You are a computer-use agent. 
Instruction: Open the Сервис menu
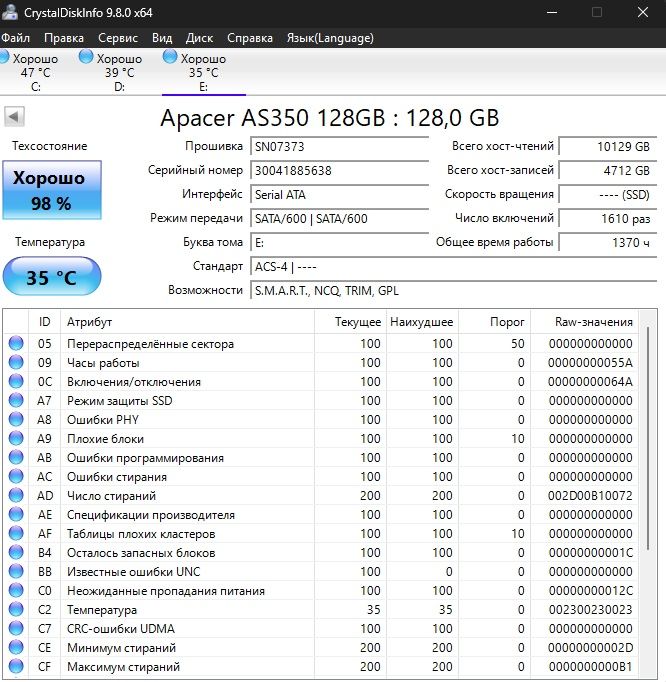118,38
